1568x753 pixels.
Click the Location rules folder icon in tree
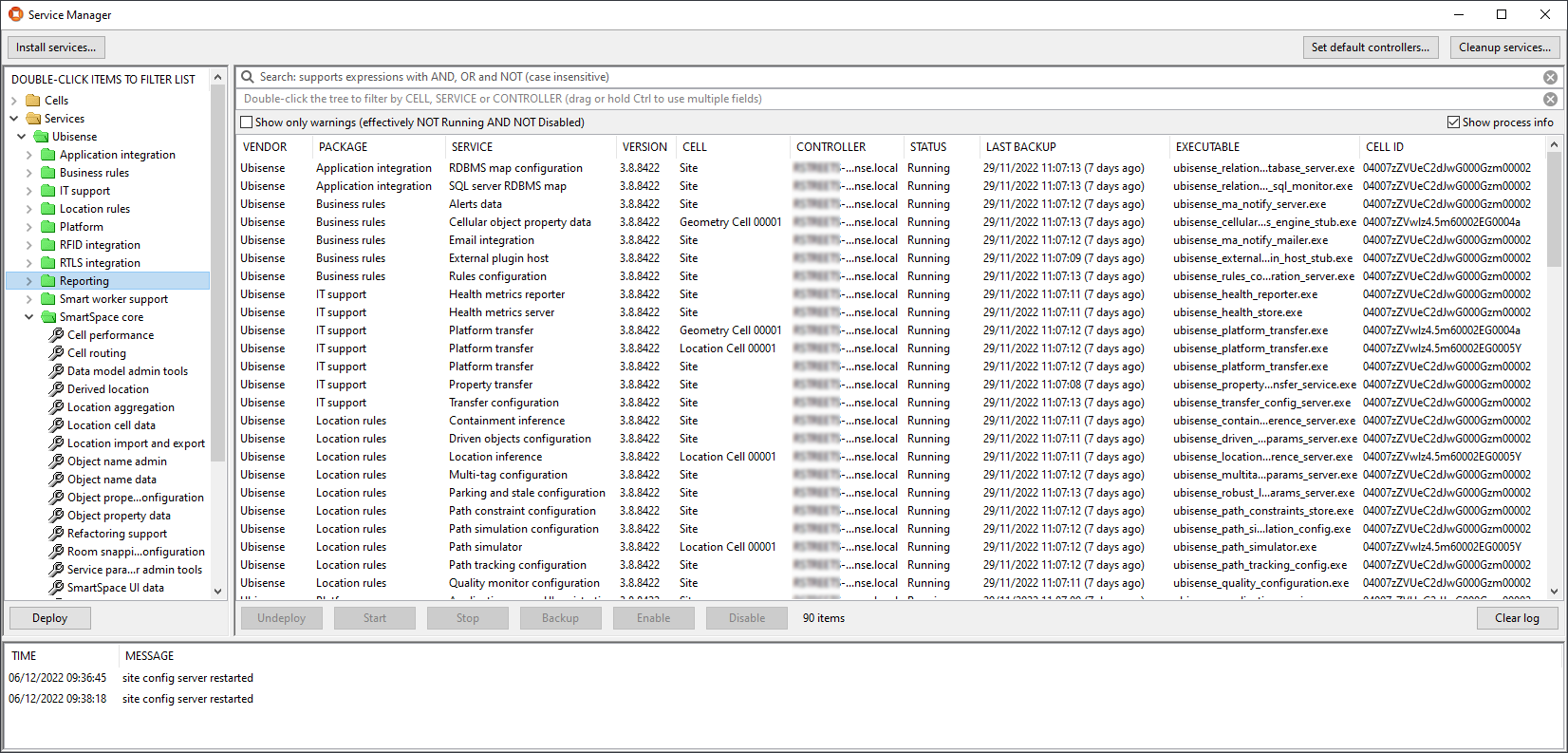pos(48,209)
